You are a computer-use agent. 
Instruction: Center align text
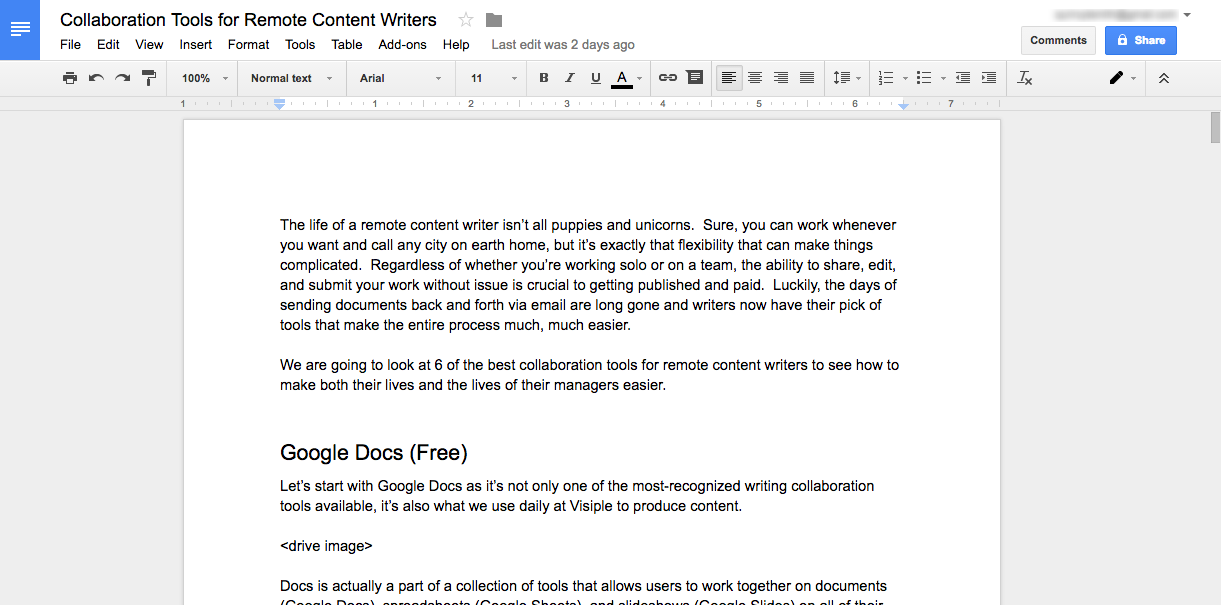click(x=755, y=78)
